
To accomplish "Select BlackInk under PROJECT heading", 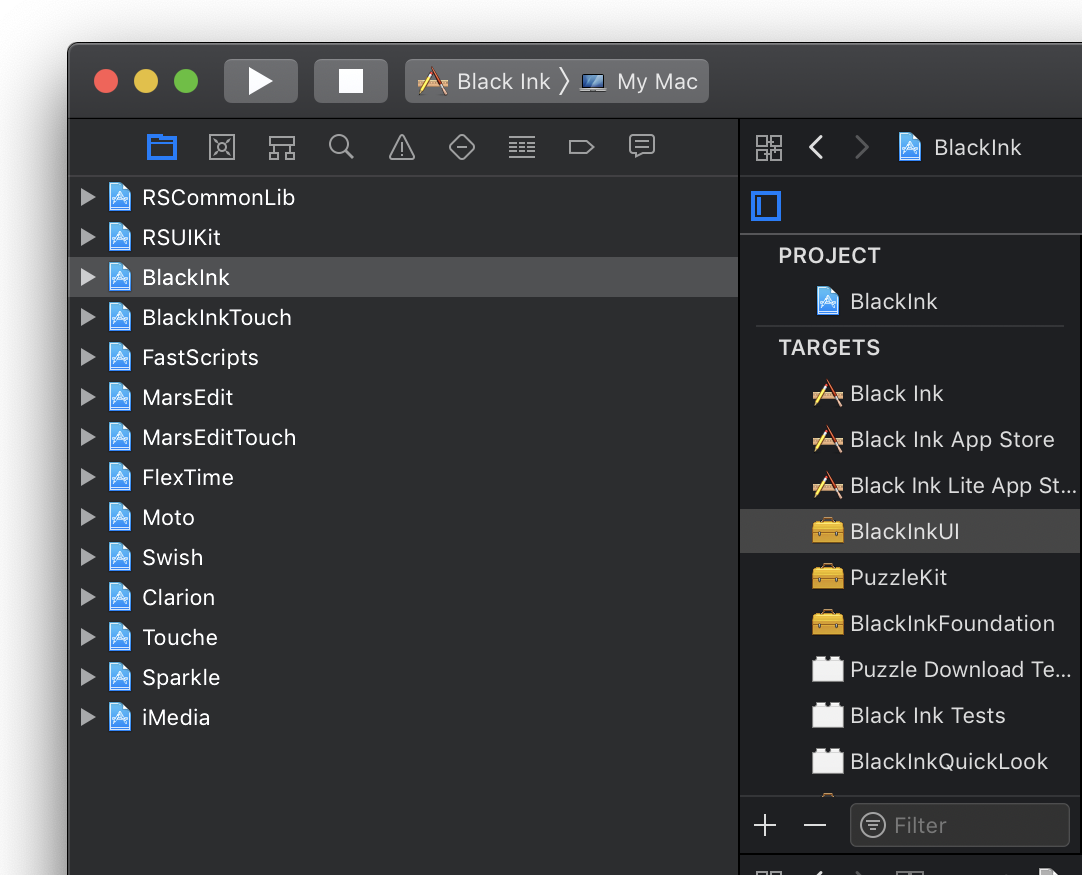I will [911, 302].
